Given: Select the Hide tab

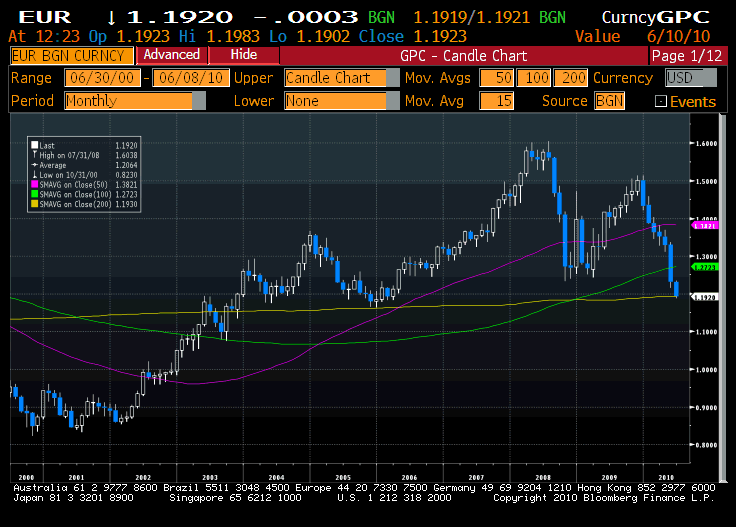Looking at the screenshot, I should click(242, 55).
